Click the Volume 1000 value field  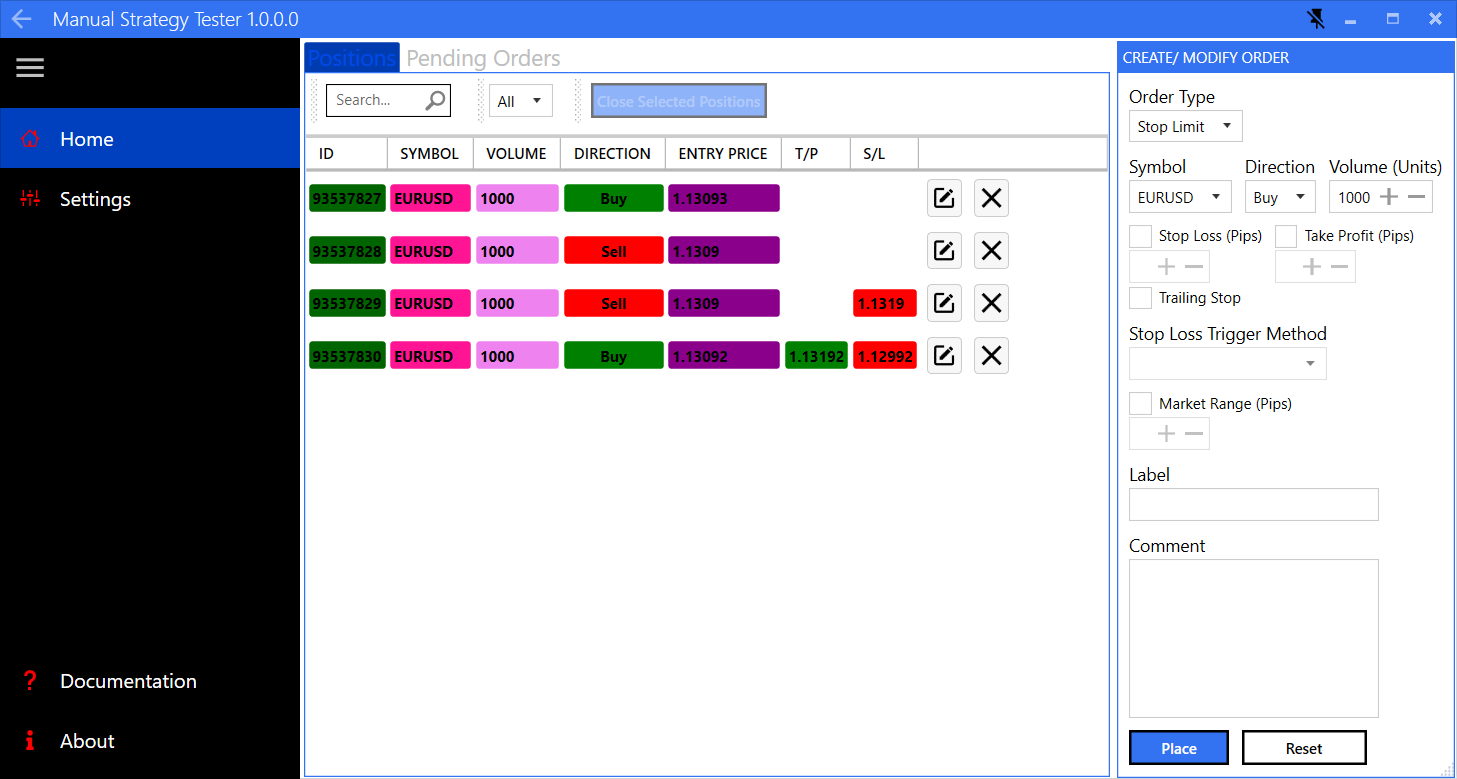(1353, 197)
